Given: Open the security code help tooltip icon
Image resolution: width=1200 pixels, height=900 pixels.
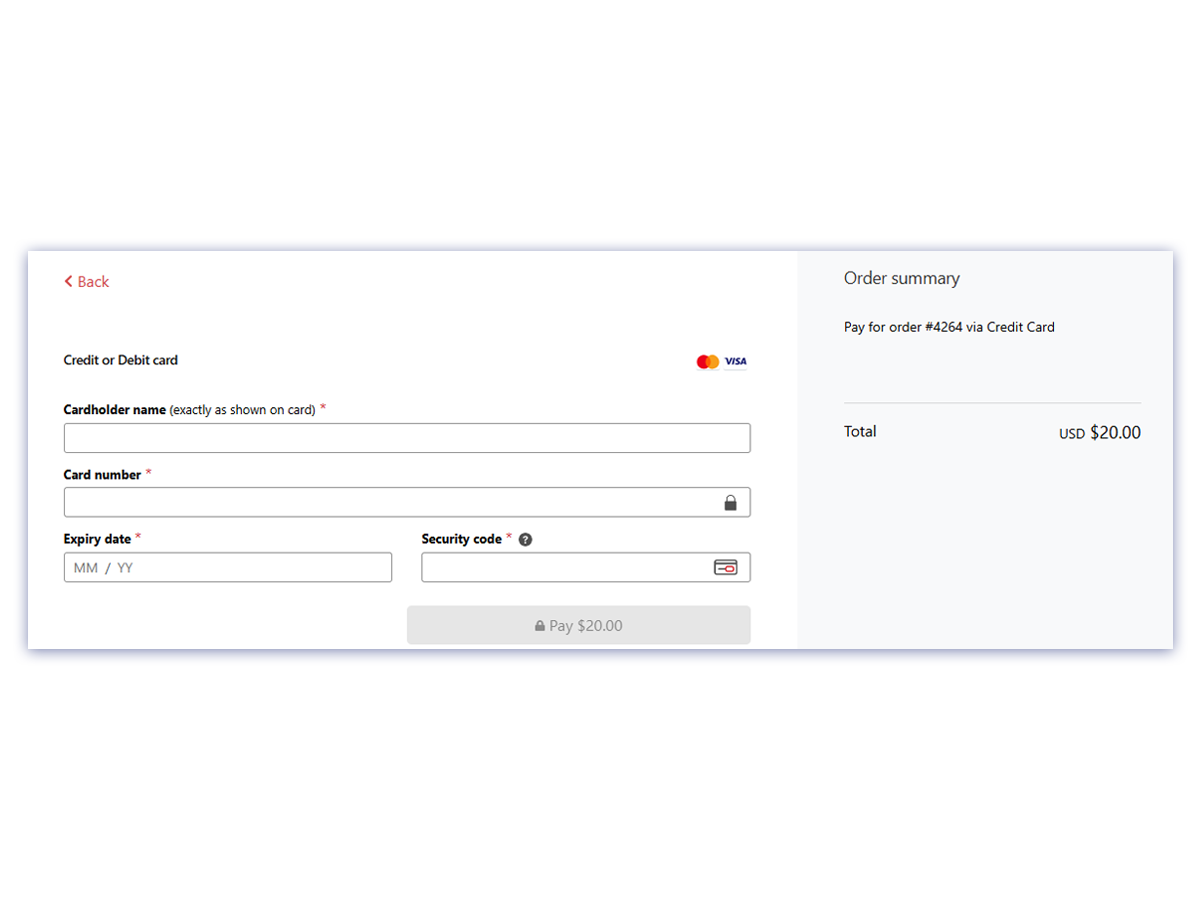Looking at the screenshot, I should pyautogui.click(x=525, y=539).
